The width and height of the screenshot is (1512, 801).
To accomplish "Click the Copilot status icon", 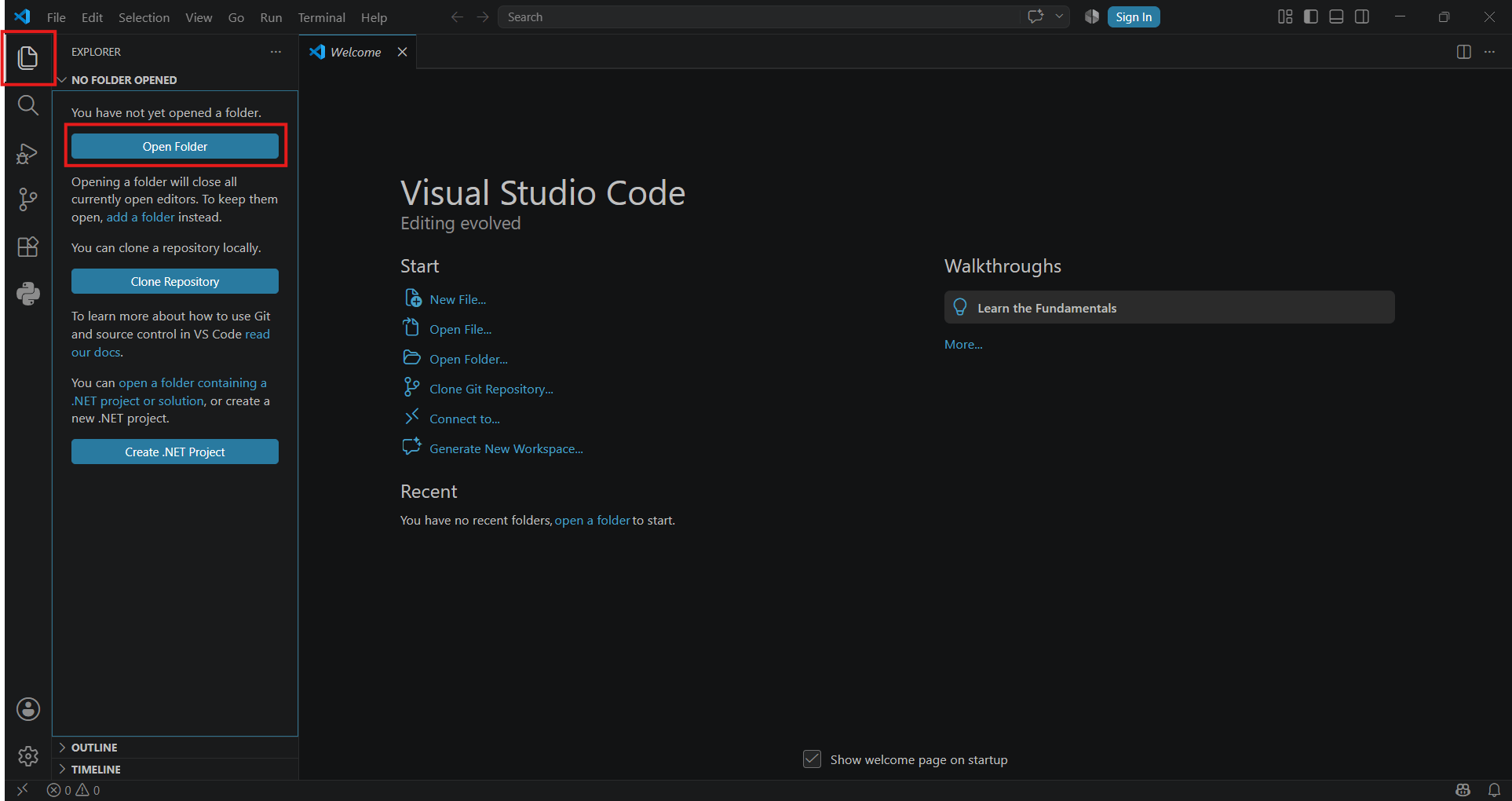I will 1463,790.
